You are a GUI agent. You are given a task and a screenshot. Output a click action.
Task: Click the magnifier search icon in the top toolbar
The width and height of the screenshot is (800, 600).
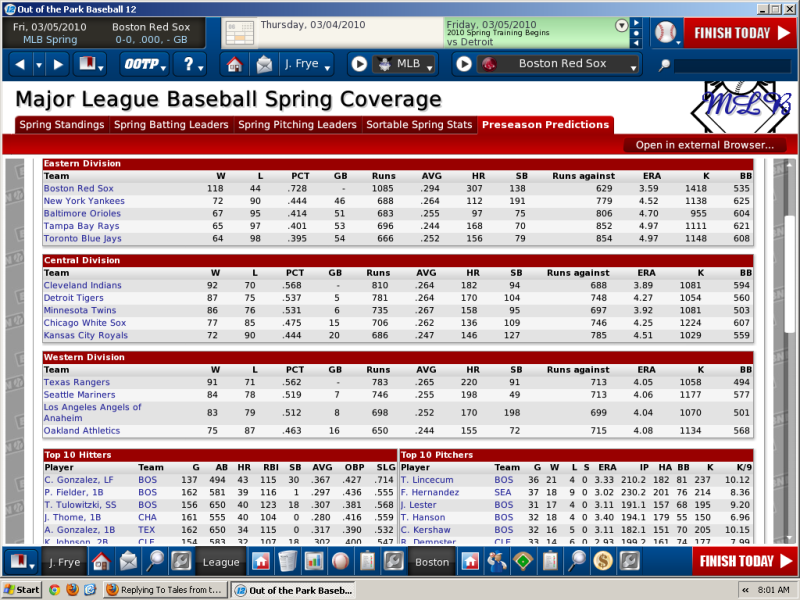point(664,65)
